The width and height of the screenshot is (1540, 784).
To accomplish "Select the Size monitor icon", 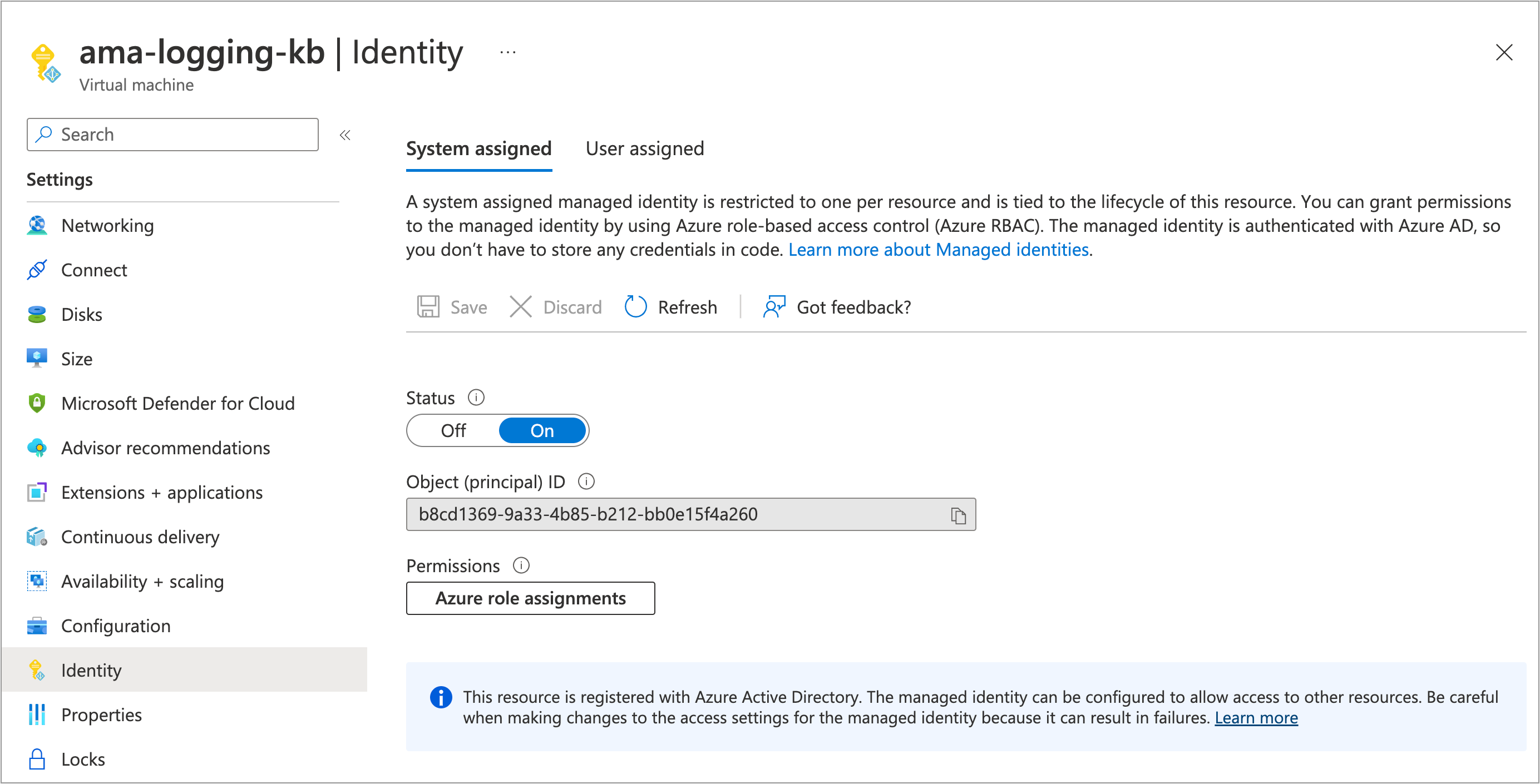I will [37, 359].
